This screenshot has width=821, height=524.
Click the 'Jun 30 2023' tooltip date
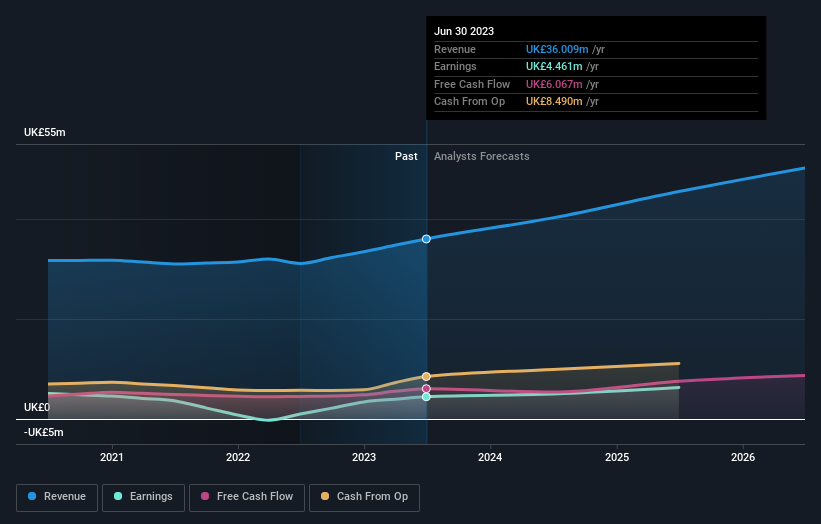(464, 31)
